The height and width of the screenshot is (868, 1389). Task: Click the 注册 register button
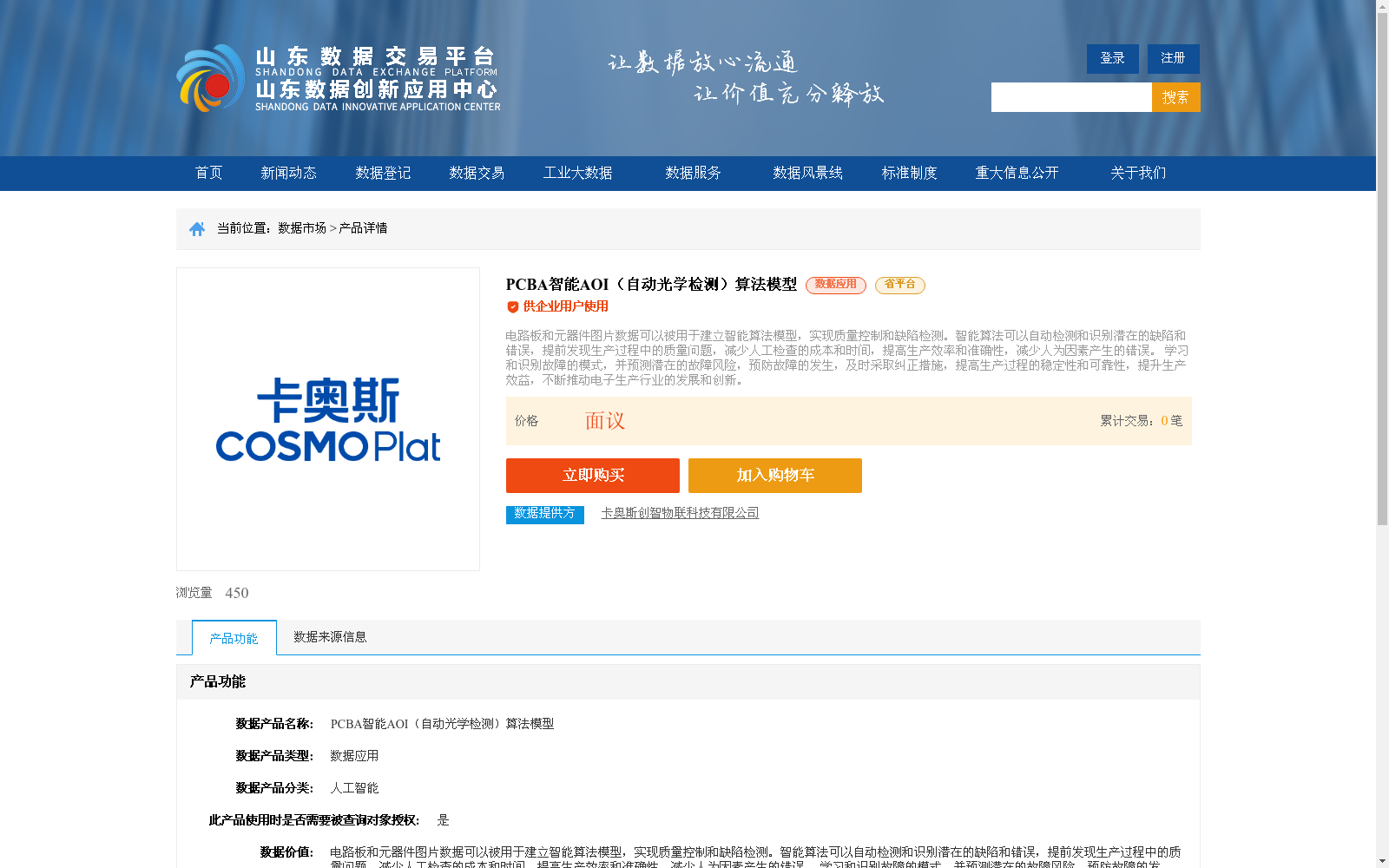click(x=1174, y=59)
